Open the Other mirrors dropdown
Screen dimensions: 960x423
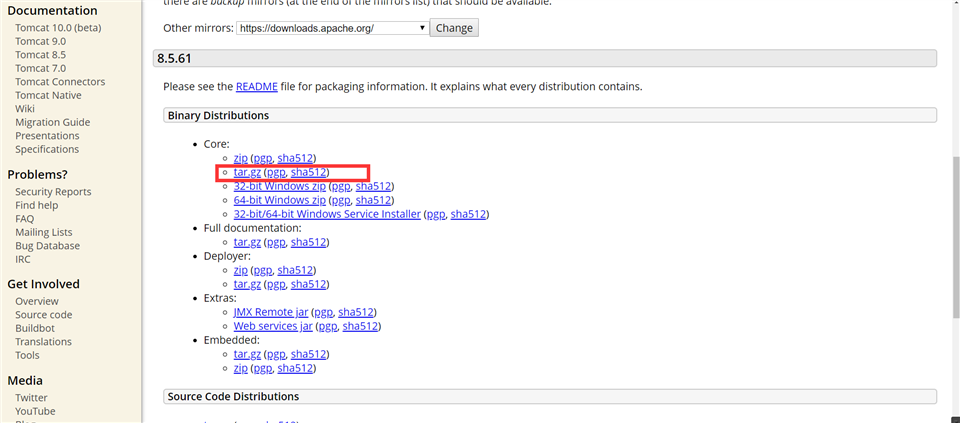332,28
